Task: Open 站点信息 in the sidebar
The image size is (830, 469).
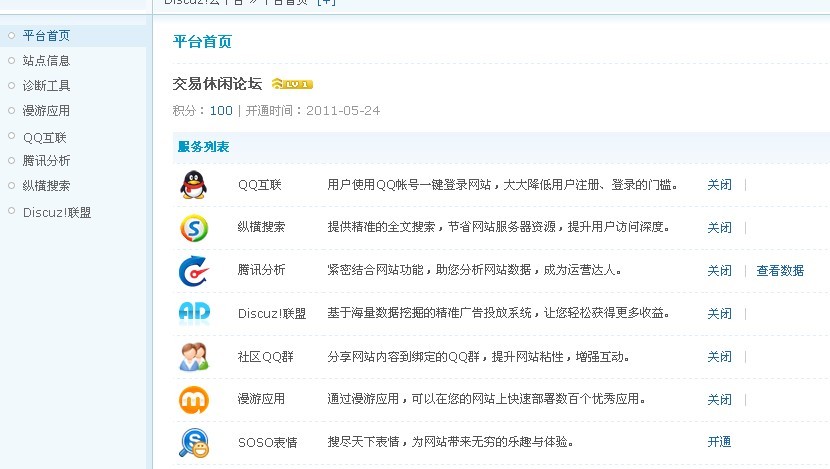Action: click(x=46, y=60)
